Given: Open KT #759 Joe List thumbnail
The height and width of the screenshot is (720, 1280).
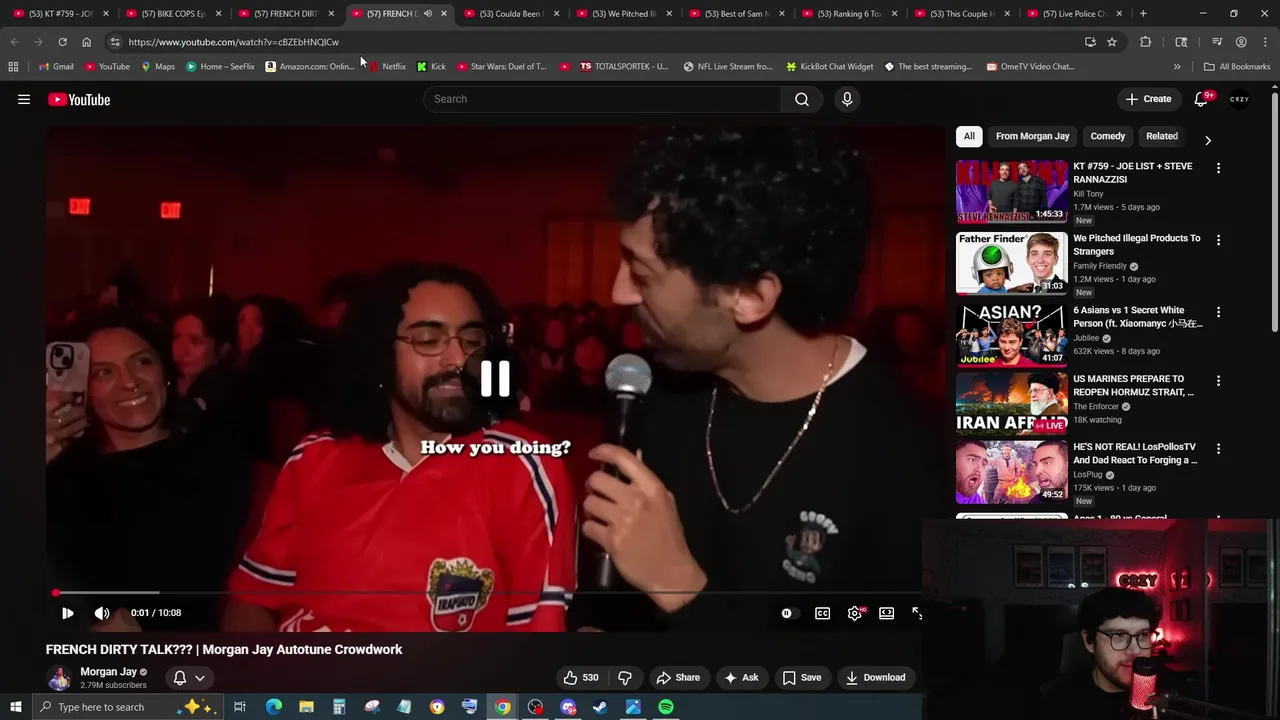Looking at the screenshot, I should point(1012,191).
